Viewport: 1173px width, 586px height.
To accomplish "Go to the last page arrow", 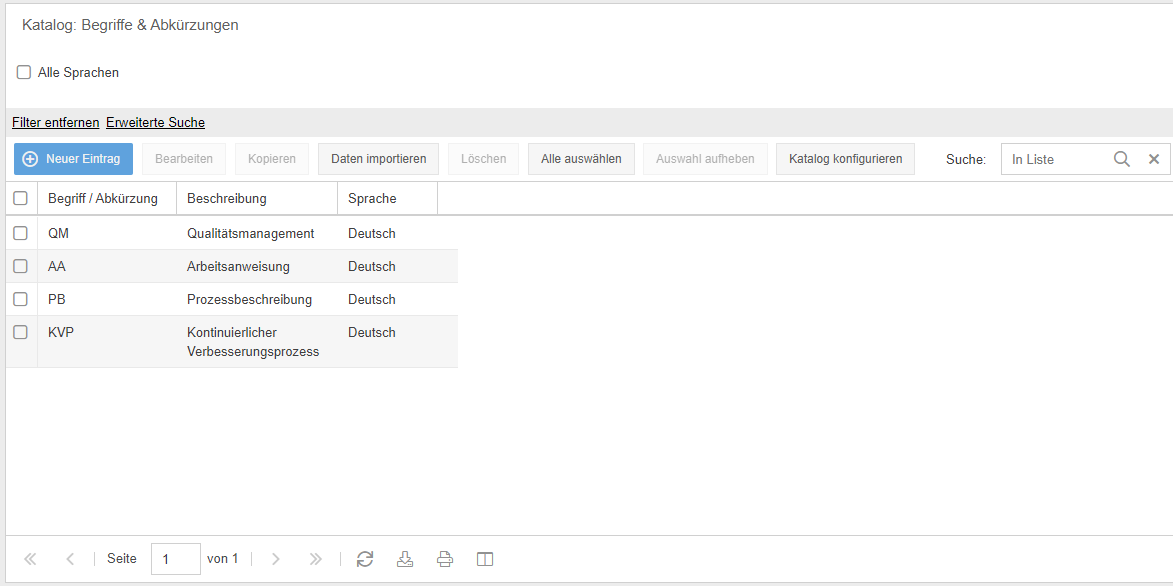I will pos(316,559).
